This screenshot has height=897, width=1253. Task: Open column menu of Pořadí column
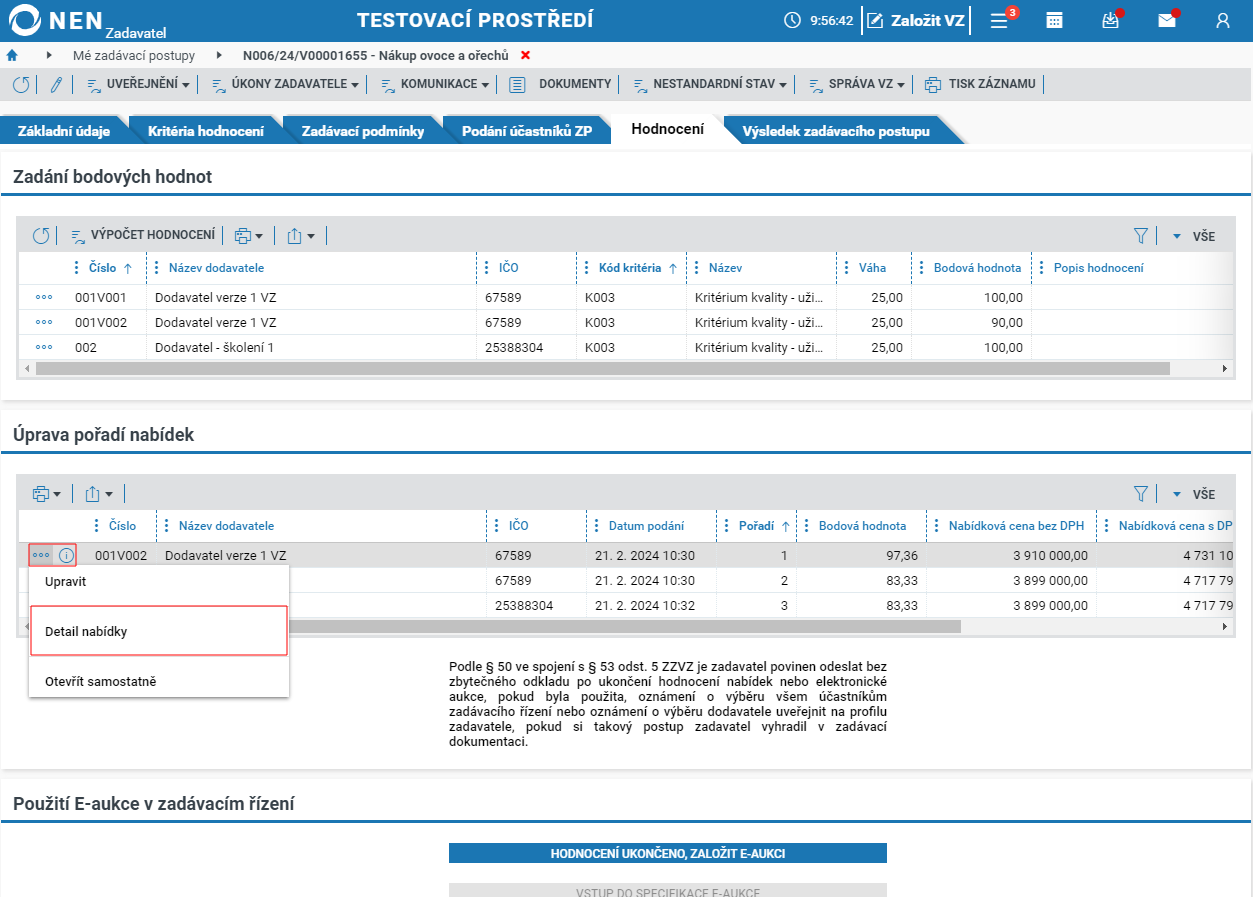click(x=727, y=526)
